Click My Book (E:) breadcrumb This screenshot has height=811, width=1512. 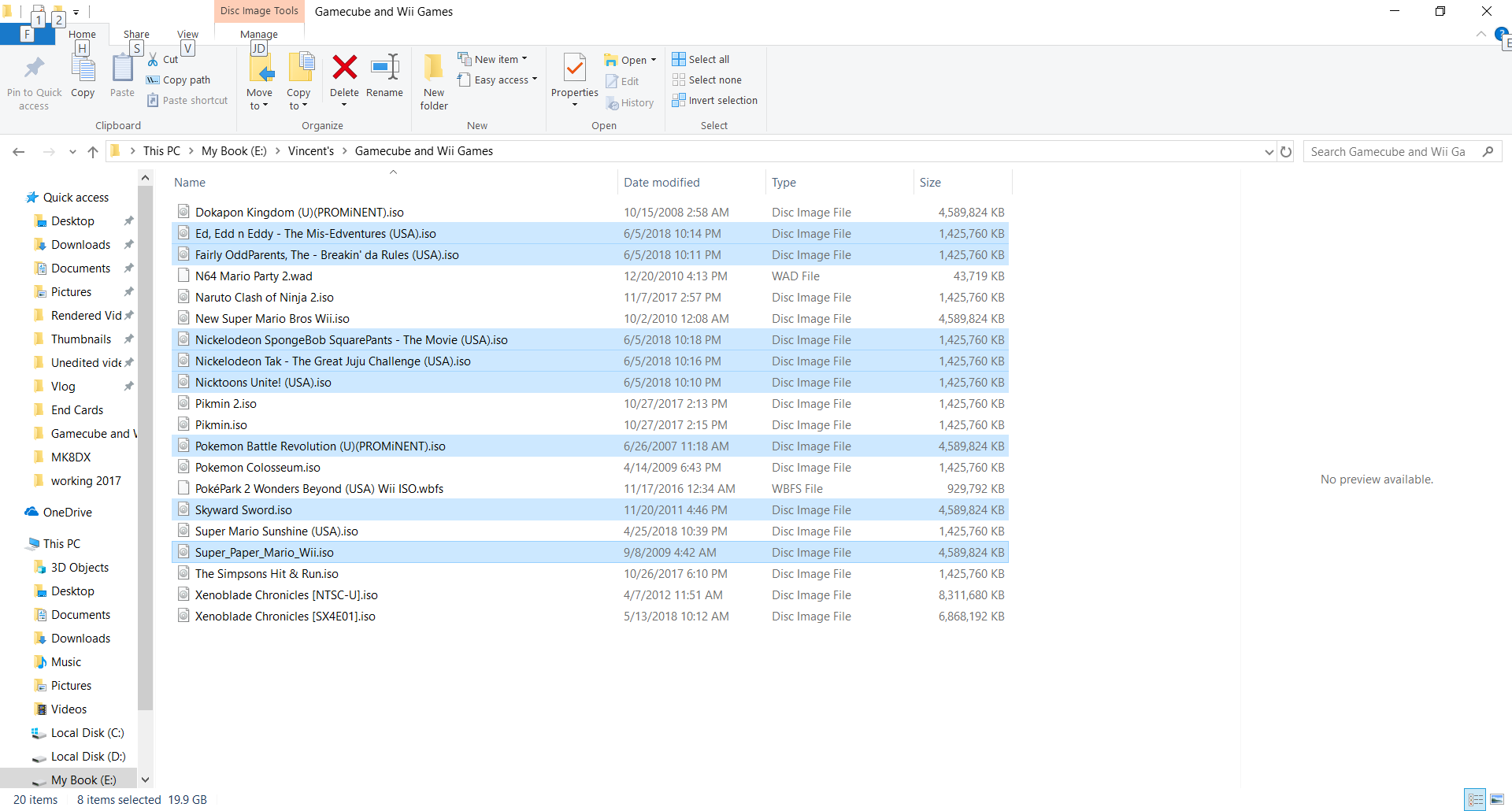(x=234, y=151)
